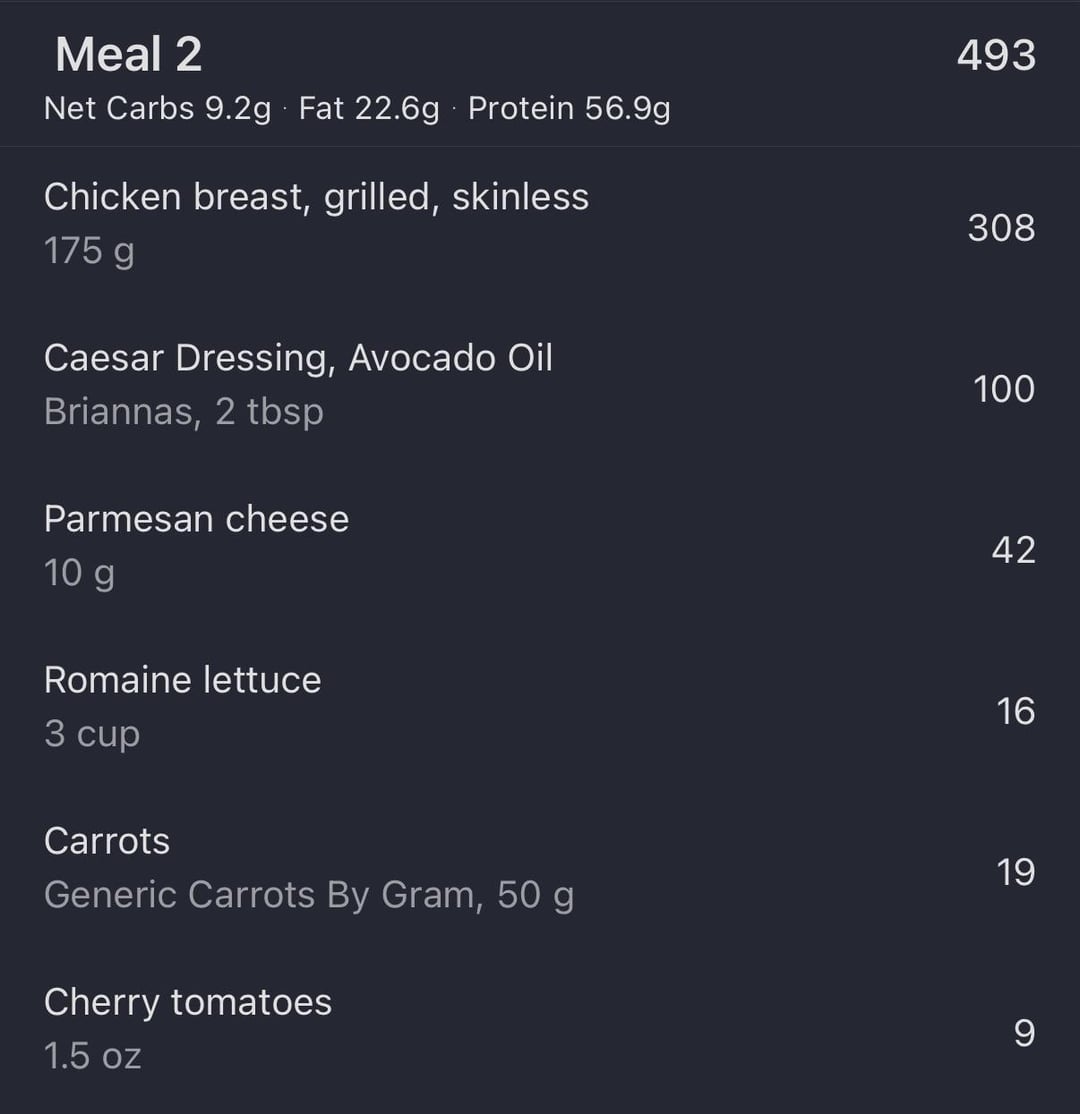Tap the 493 total calories value
Image resolution: width=1080 pixels, height=1114 pixels.
996,55
